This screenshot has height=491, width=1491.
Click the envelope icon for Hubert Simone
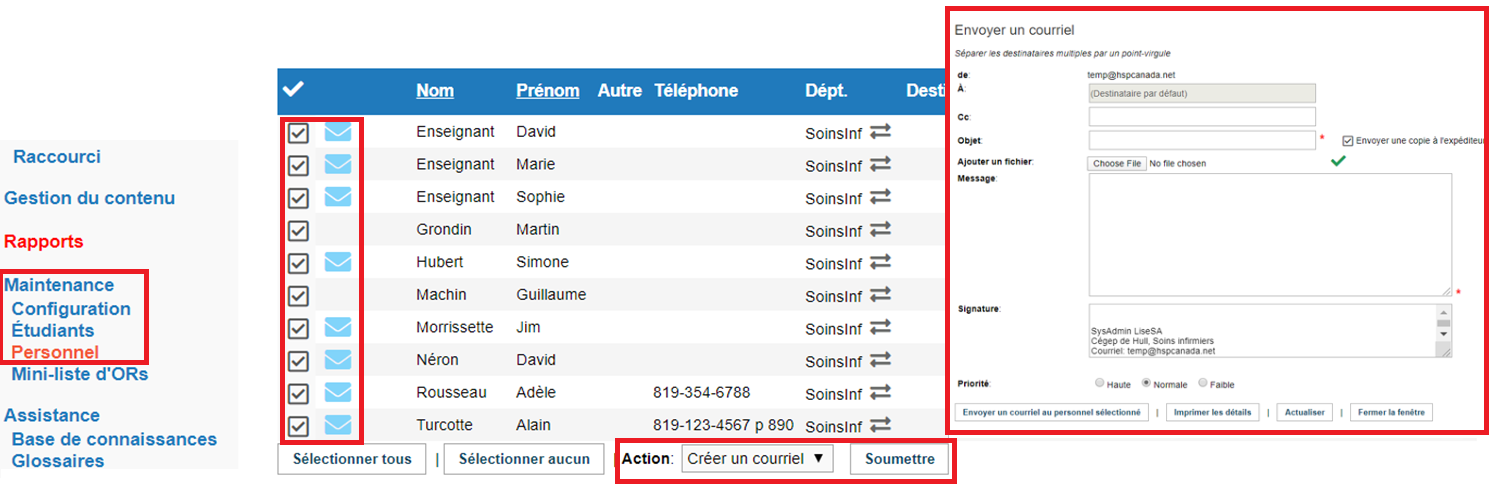338,262
